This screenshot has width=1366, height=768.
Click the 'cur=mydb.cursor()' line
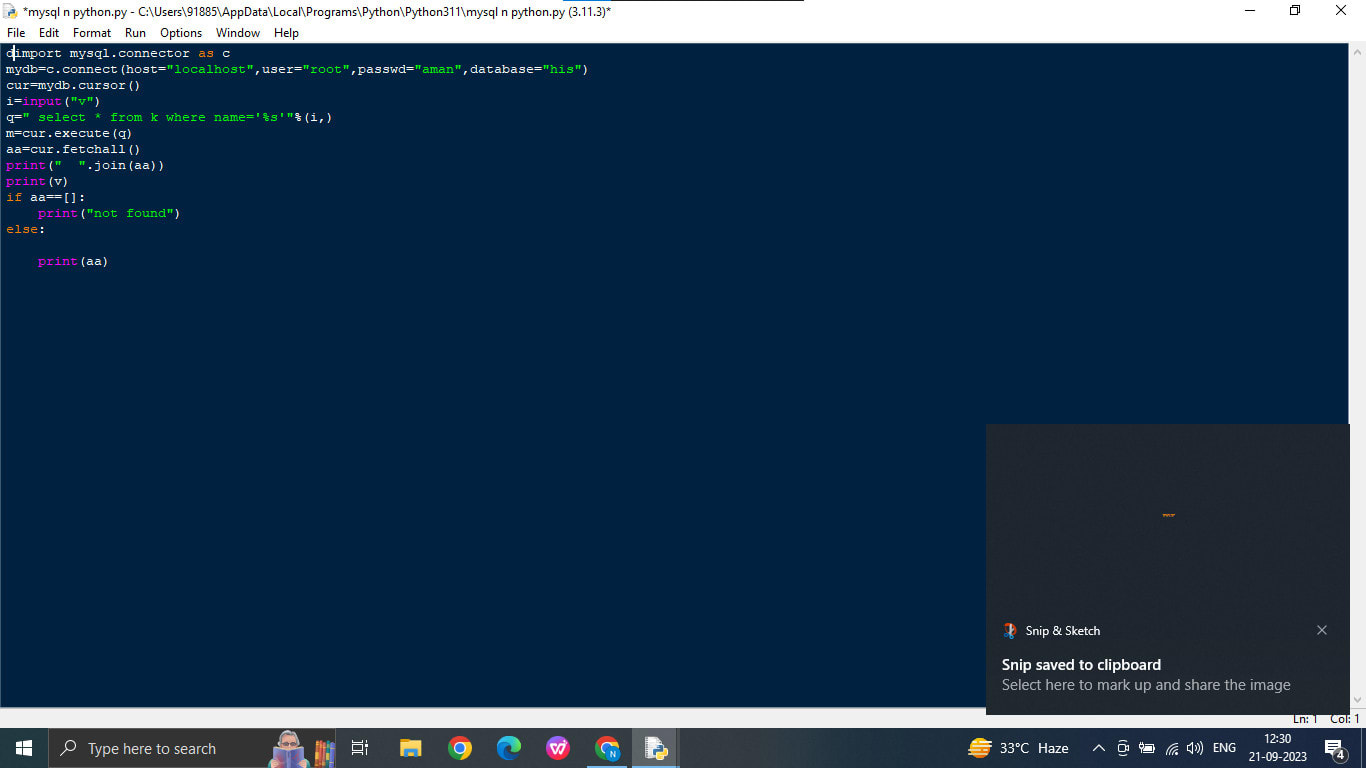coord(73,85)
